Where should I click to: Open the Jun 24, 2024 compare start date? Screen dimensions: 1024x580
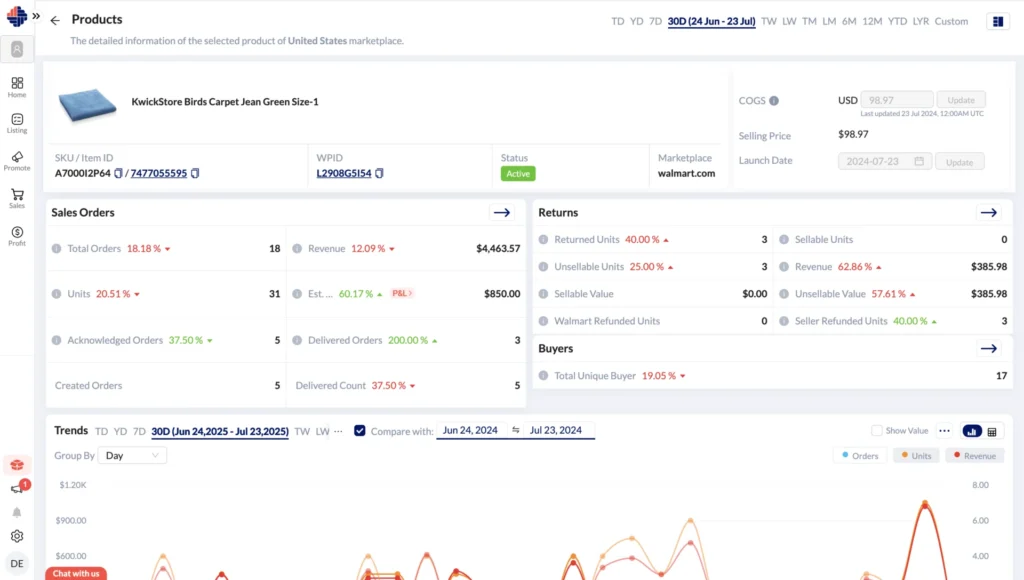click(x=470, y=430)
